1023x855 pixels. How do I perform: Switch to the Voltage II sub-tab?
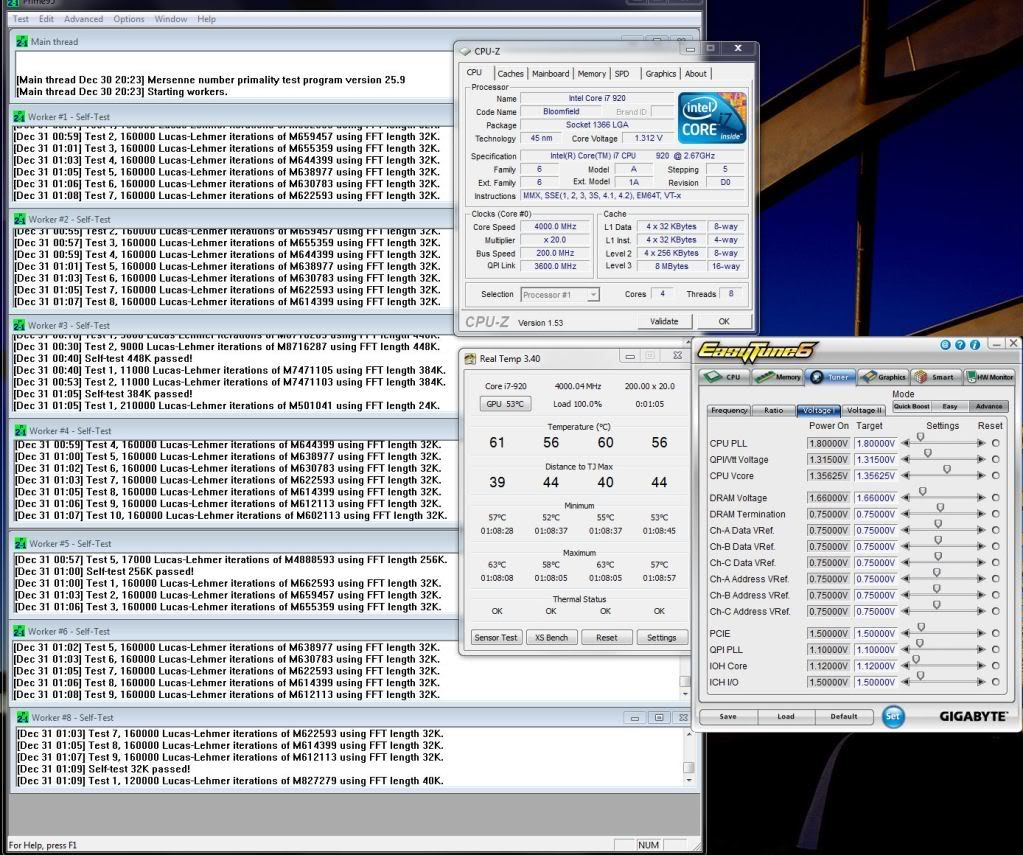coord(864,411)
